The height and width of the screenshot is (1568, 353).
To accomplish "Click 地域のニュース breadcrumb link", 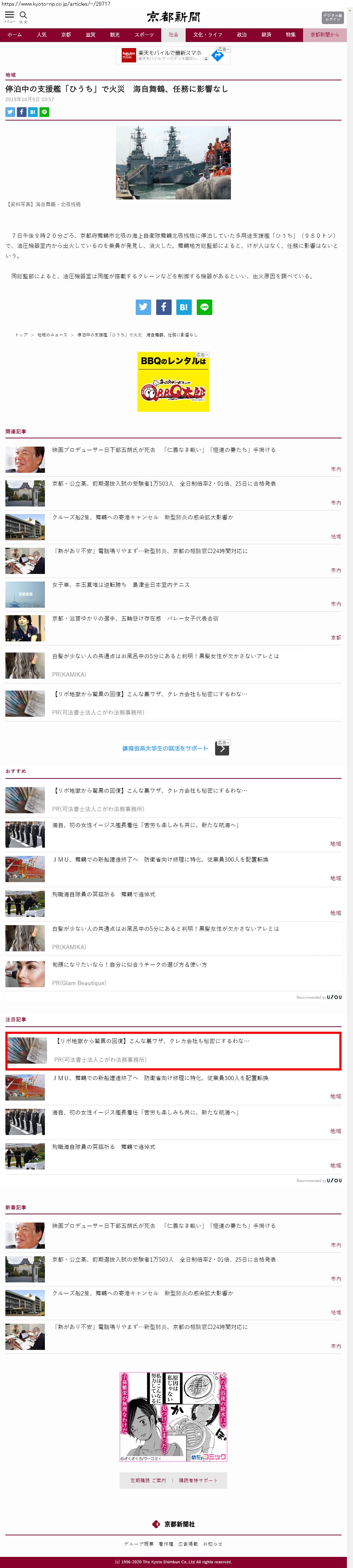I will [x=52, y=335].
